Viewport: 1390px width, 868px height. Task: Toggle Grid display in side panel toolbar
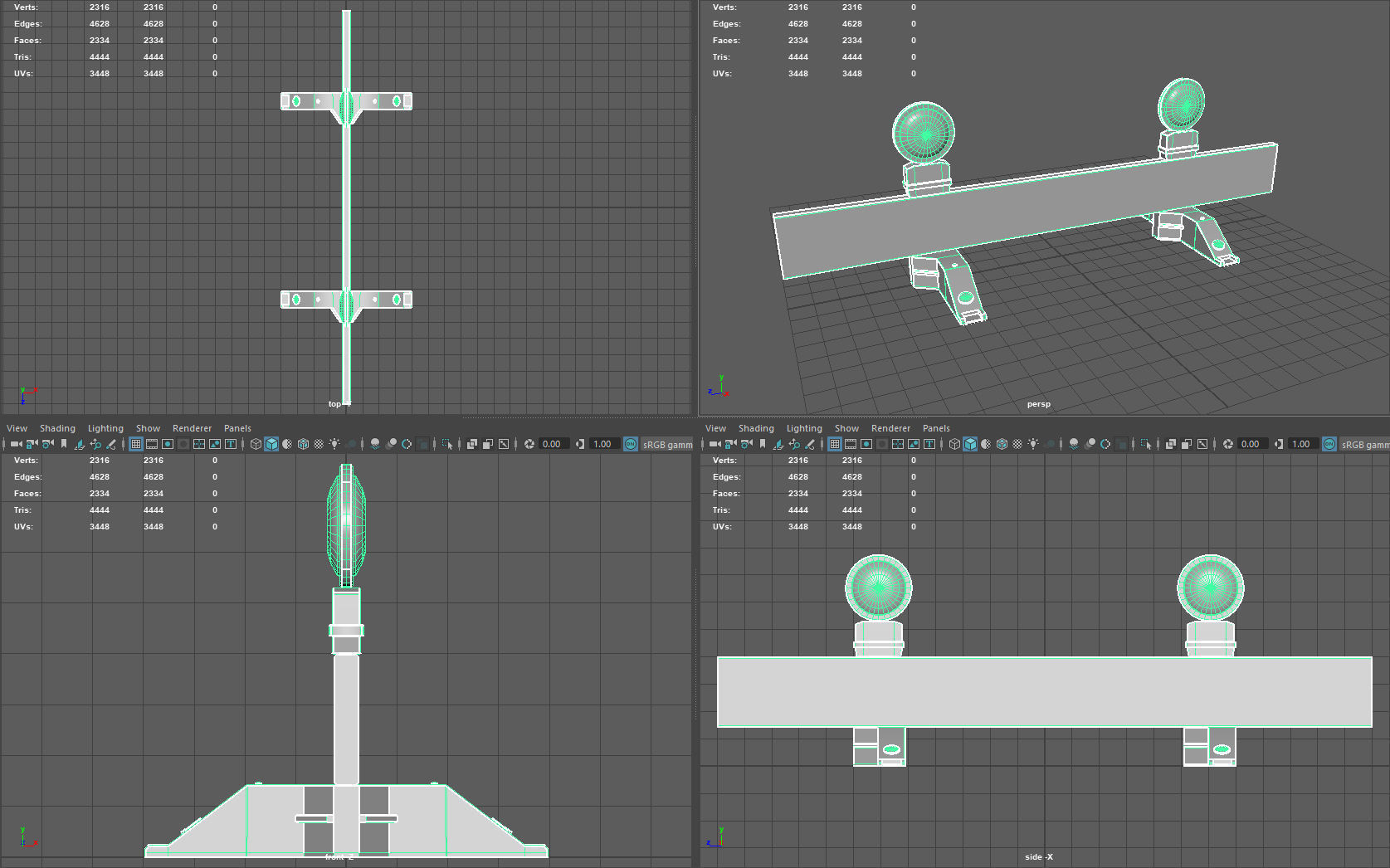[x=835, y=444]
